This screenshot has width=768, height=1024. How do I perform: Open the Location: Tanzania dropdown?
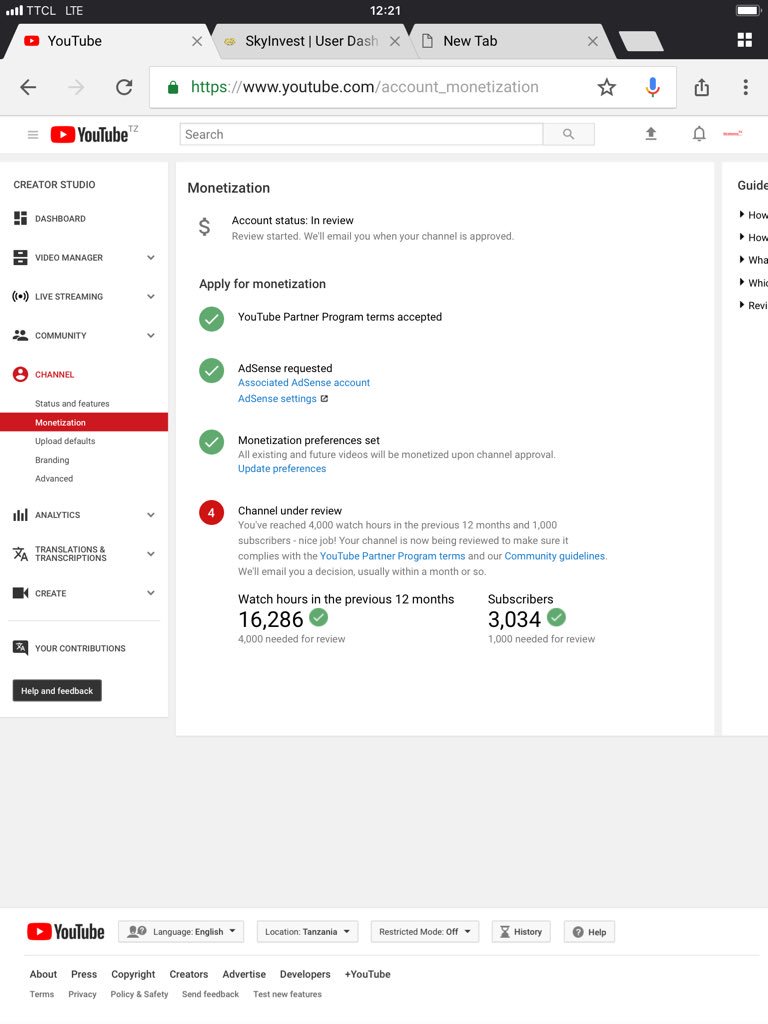point(308,931)
